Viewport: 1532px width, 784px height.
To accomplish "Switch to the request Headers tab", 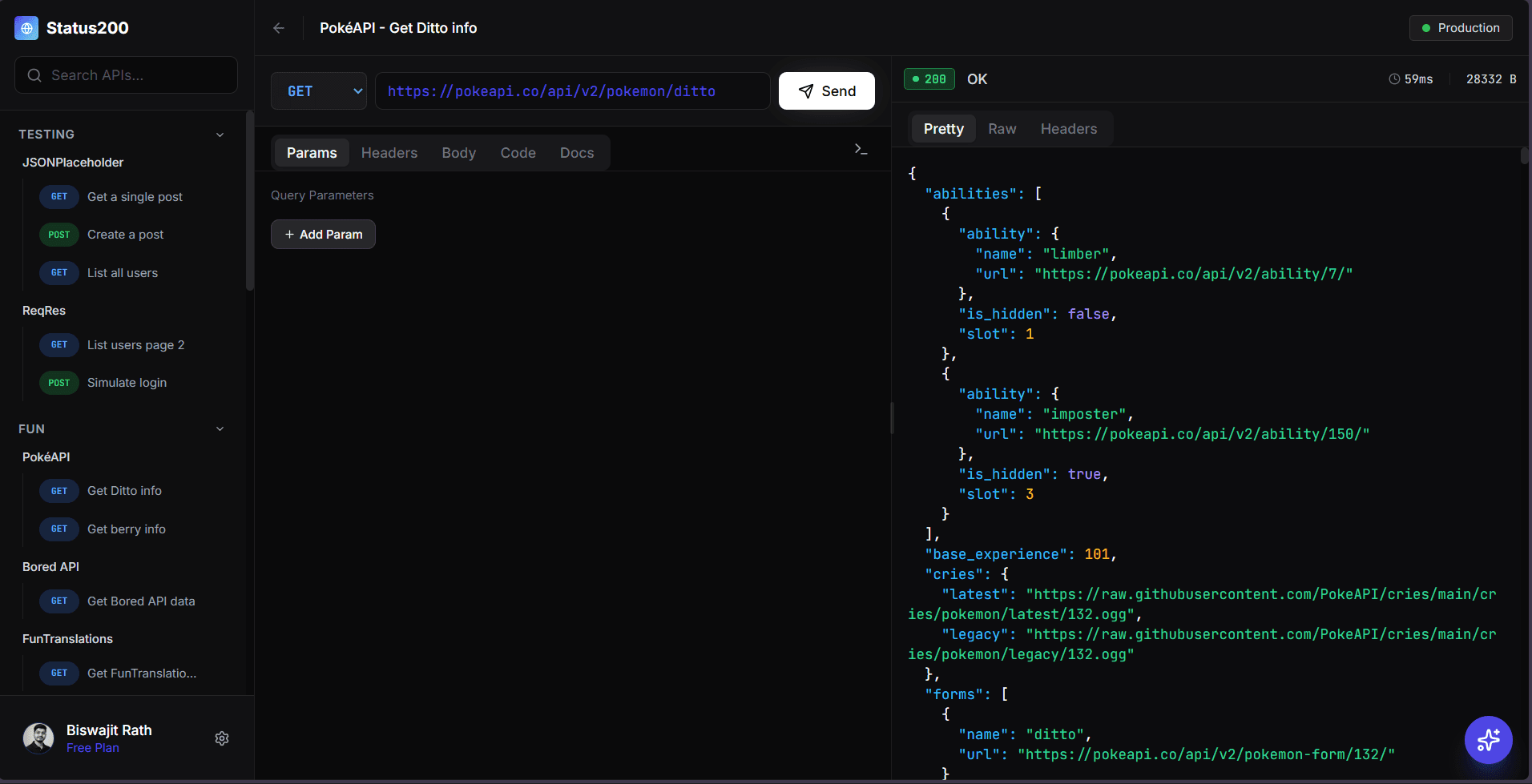I will click(x=389, y=153).
